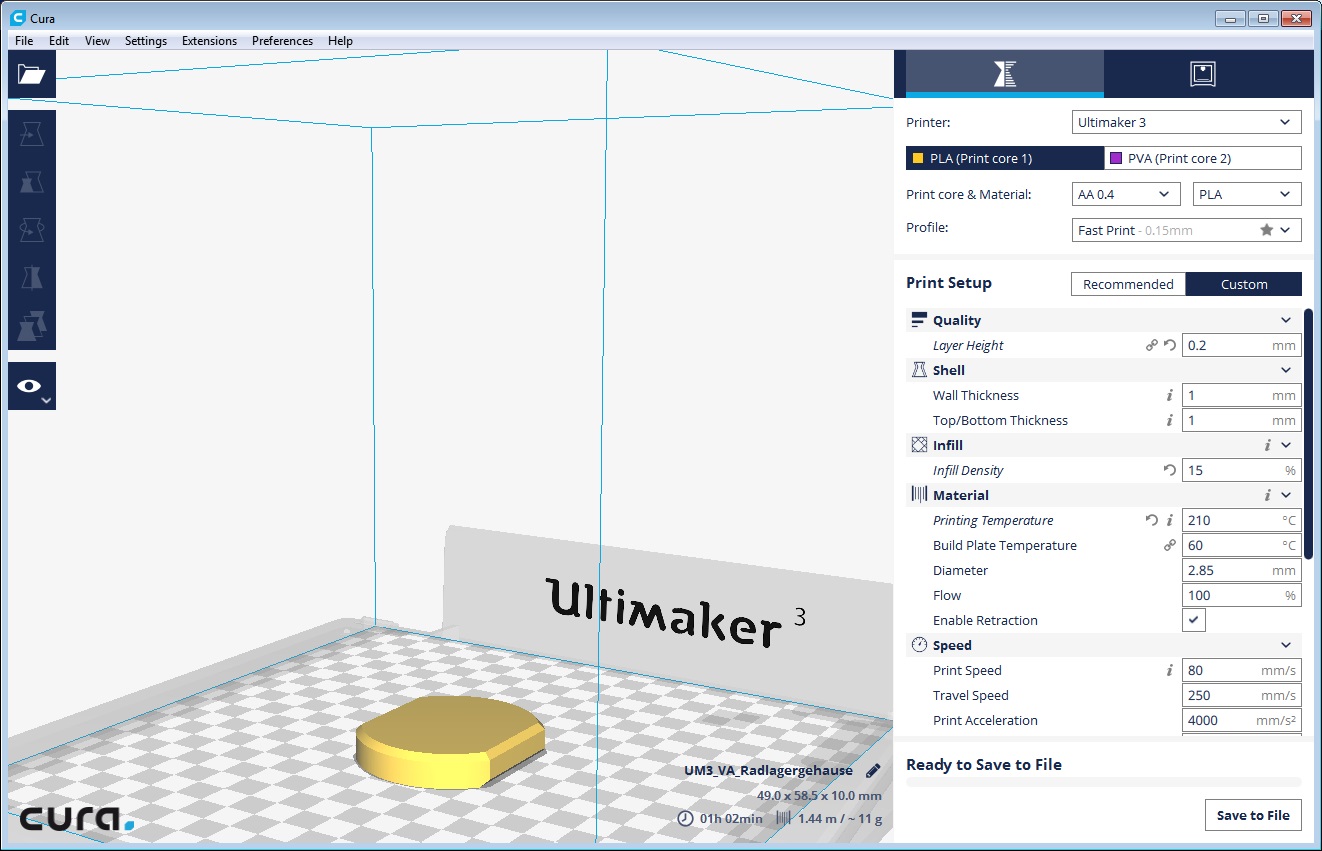
Task: Click the star icon in the Profile field
Action: (1266, 230)
